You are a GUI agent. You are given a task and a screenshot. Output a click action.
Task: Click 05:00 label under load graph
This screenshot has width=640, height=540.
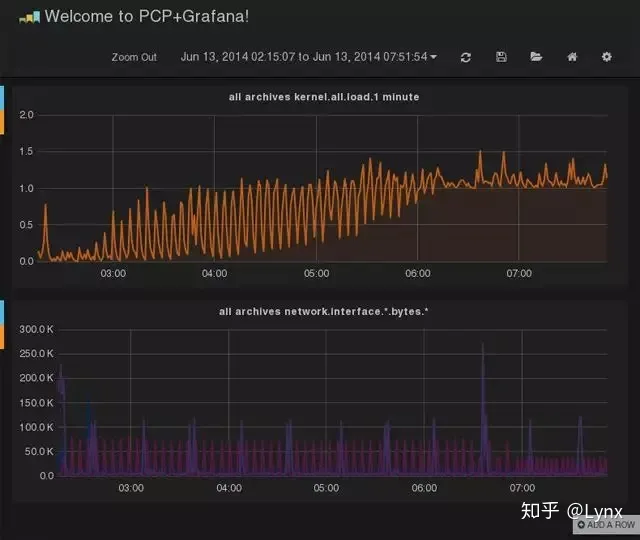[x=316, y=273]
